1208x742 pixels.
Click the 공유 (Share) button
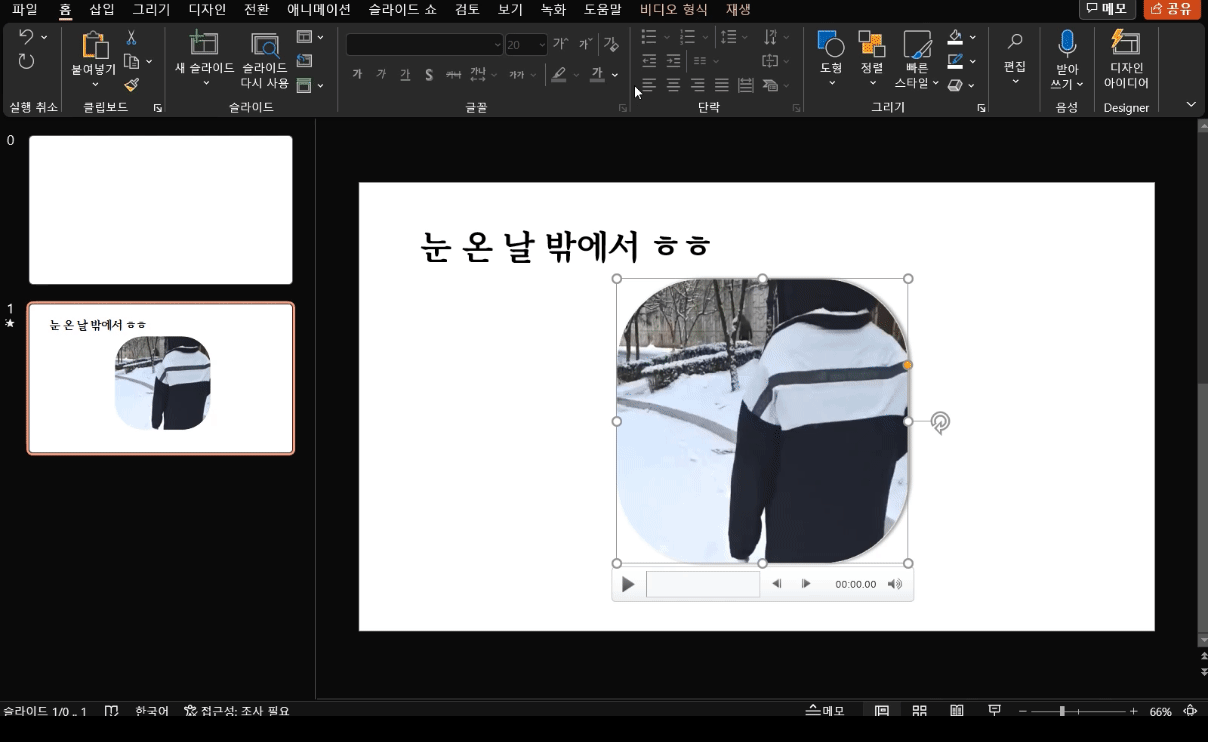coord(1172,9)
